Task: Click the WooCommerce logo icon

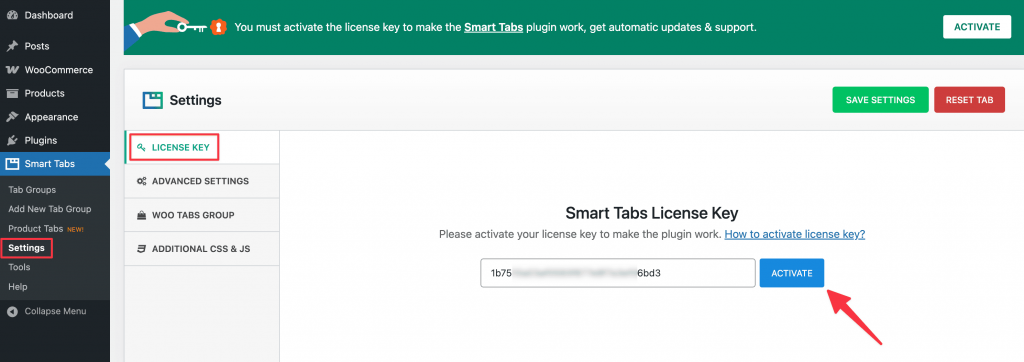Action: (12, 70)
